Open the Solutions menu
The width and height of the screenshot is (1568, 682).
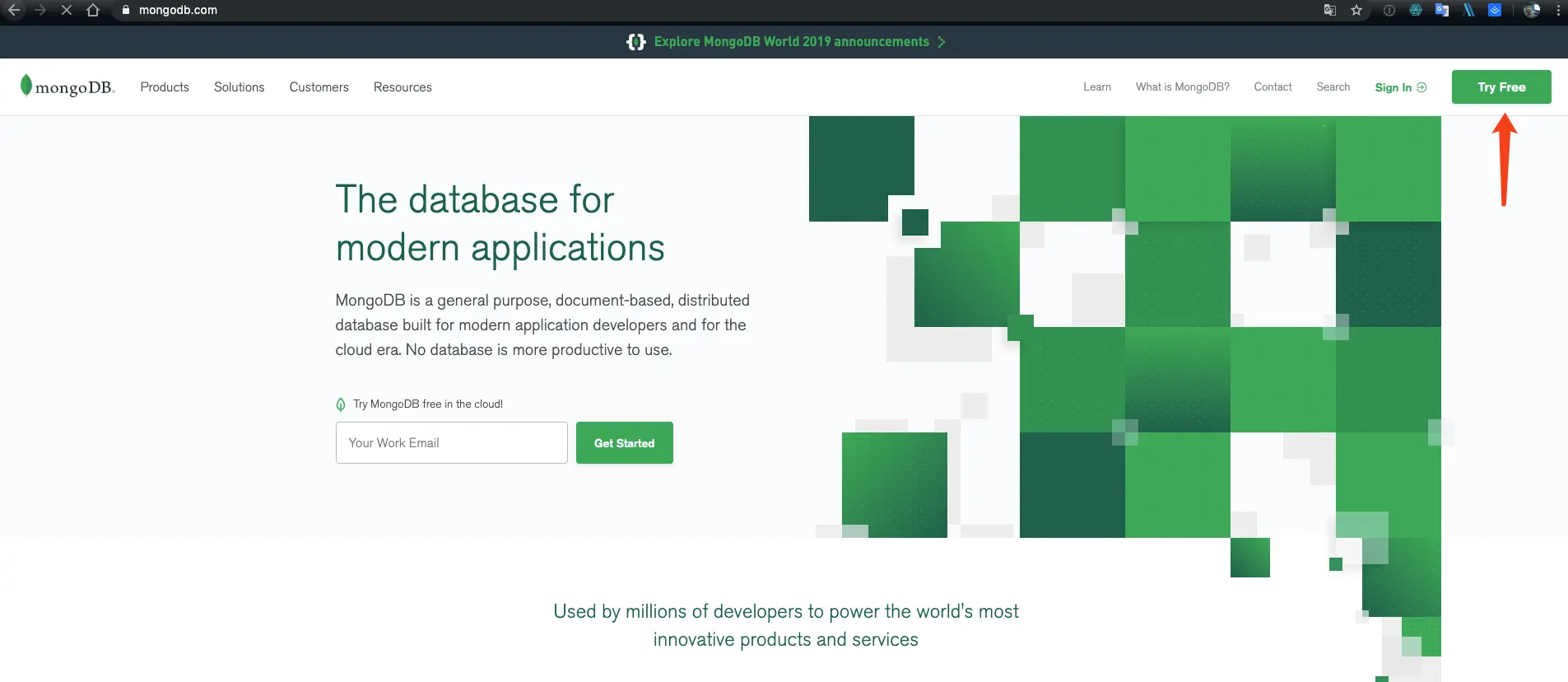tap(240, 87)
